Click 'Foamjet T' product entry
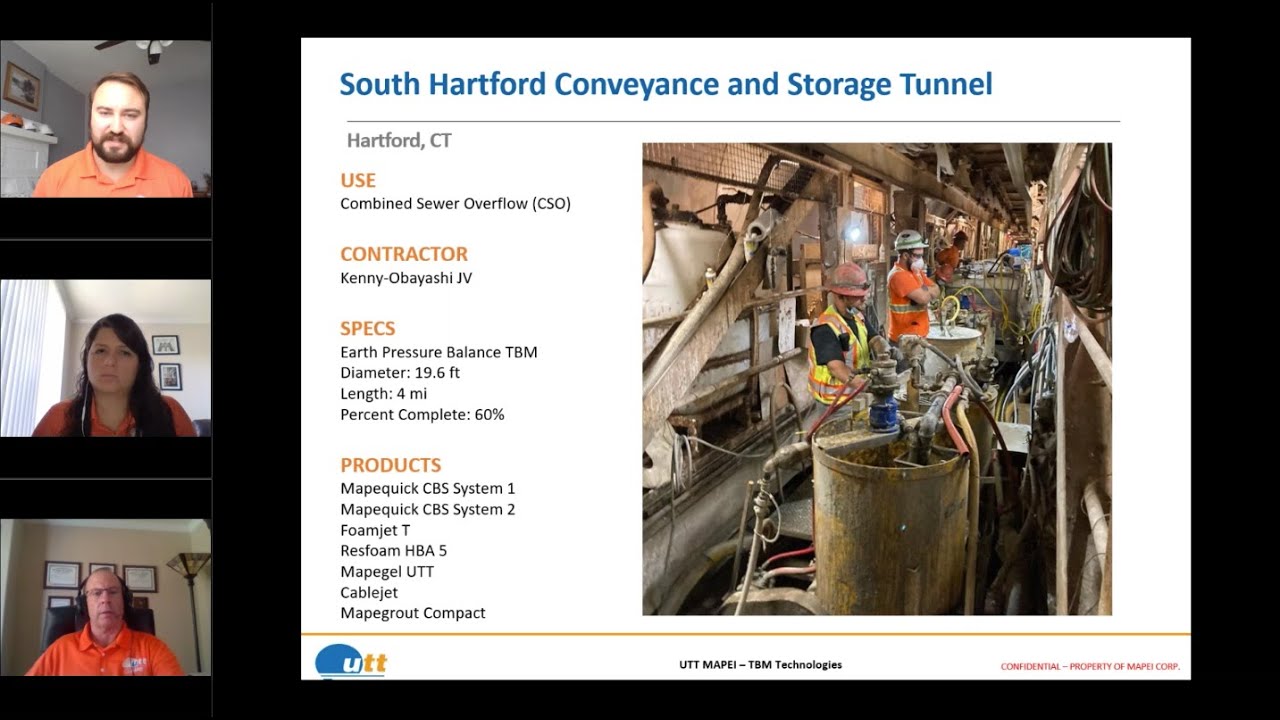The height and width of the screenshot is (720, 1280). (x=375, y=531)
